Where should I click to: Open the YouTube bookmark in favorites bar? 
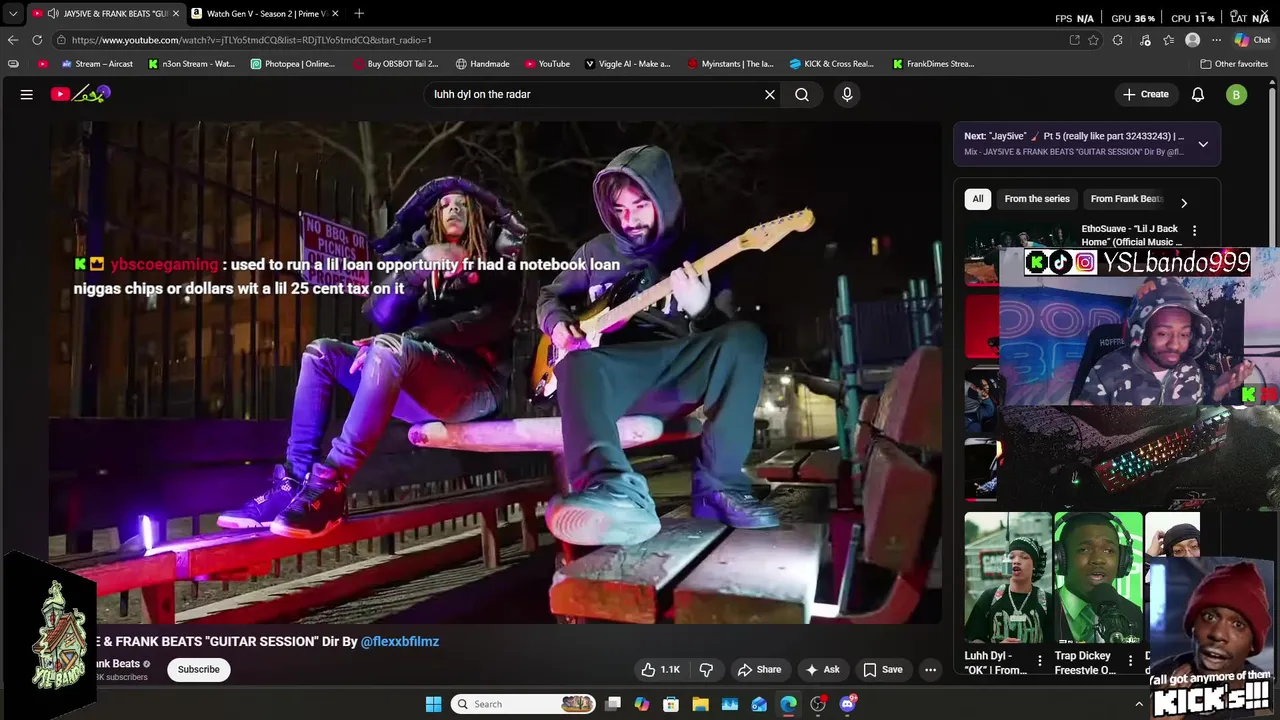547,64
